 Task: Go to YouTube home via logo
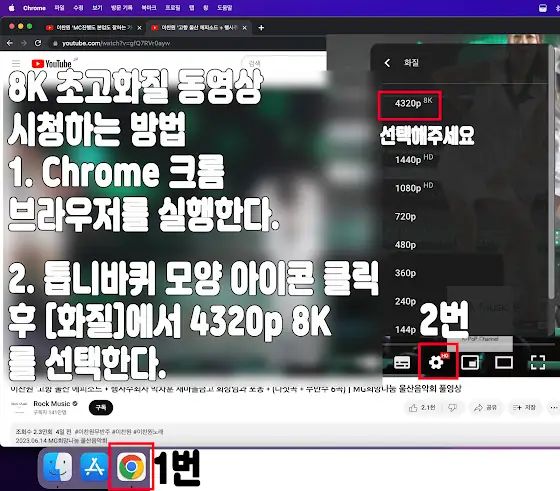point(52,64)
